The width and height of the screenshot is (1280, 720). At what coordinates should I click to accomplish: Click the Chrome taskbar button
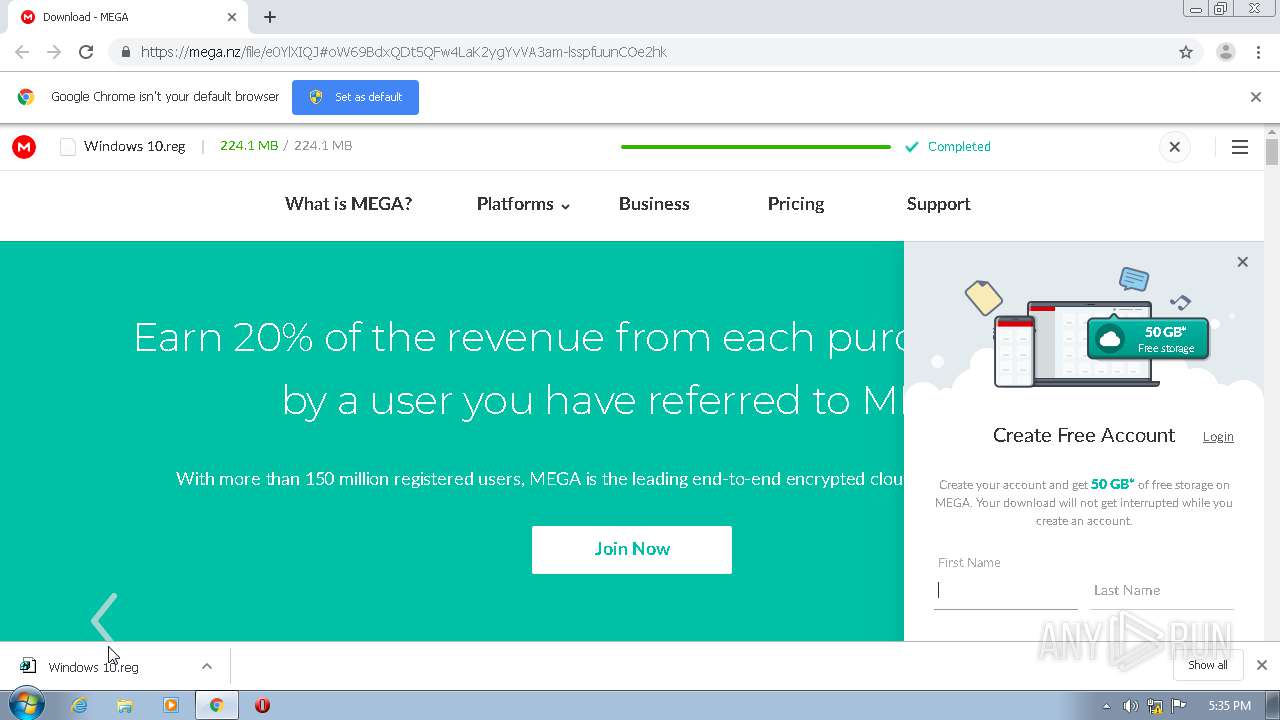pos(216,705)
